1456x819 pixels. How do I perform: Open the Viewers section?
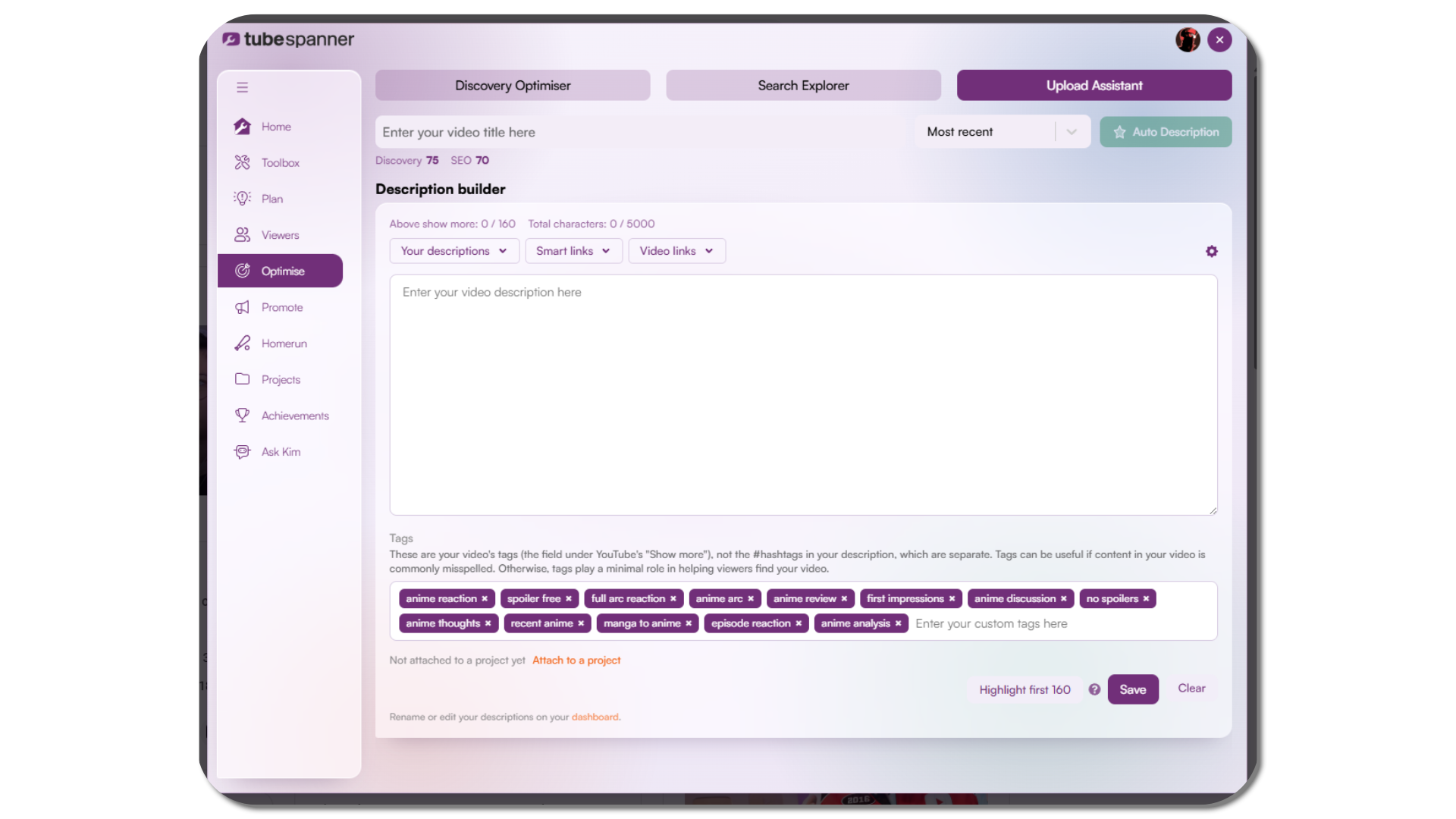coord(280,235)
